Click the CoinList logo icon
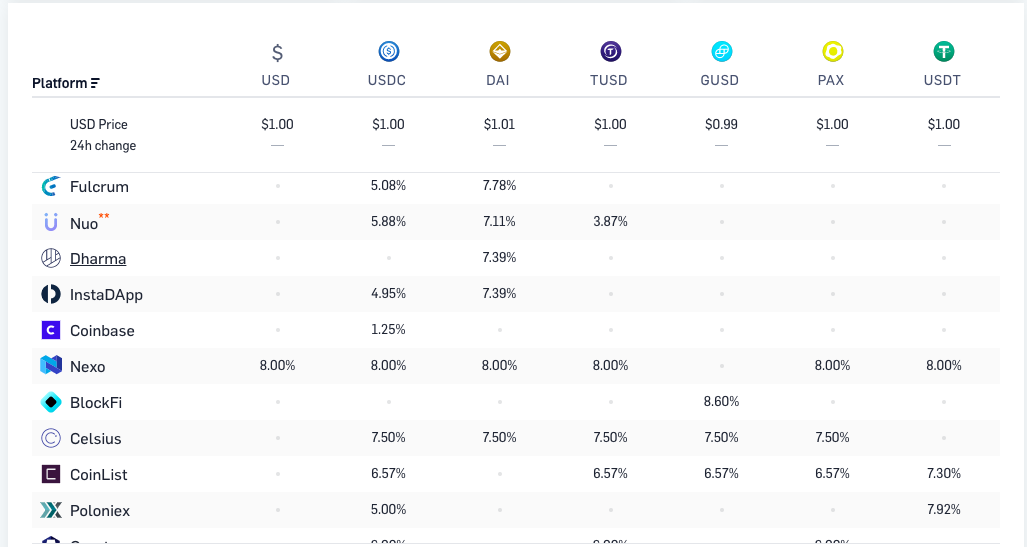This screenshot has width=1027, height=547. (x=51, y=474)
